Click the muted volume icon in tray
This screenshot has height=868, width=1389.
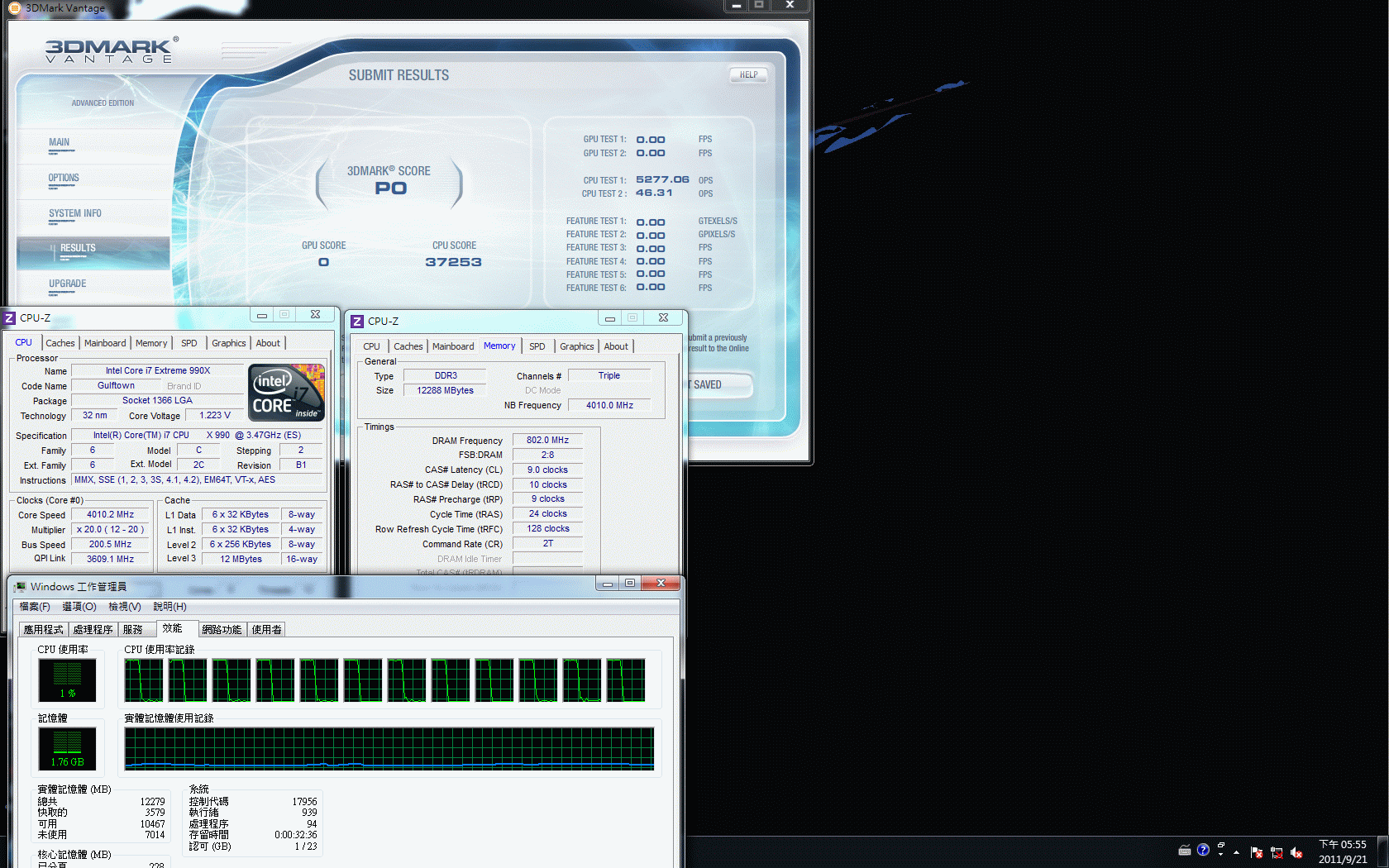[1296, 852]
